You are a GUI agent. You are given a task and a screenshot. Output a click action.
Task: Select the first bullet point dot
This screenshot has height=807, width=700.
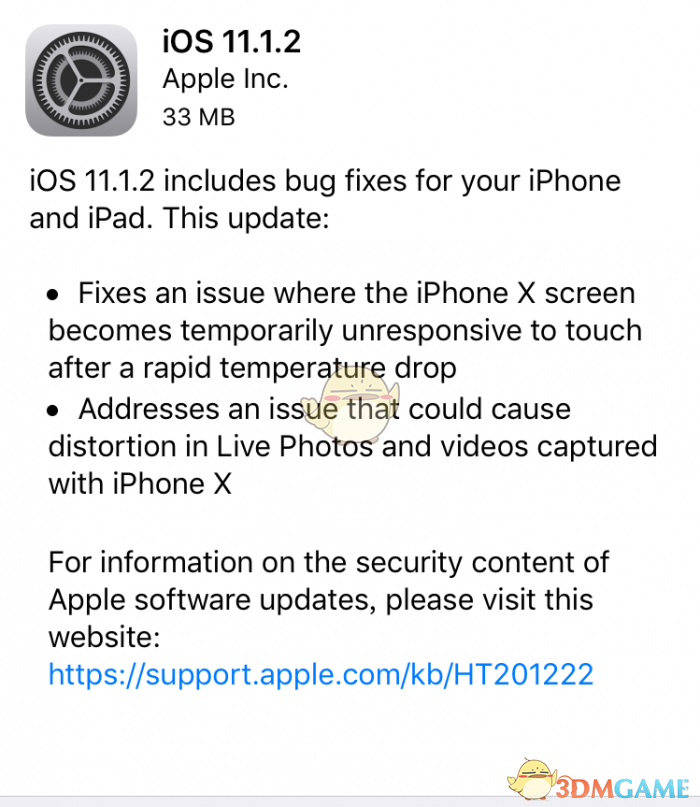53,295
